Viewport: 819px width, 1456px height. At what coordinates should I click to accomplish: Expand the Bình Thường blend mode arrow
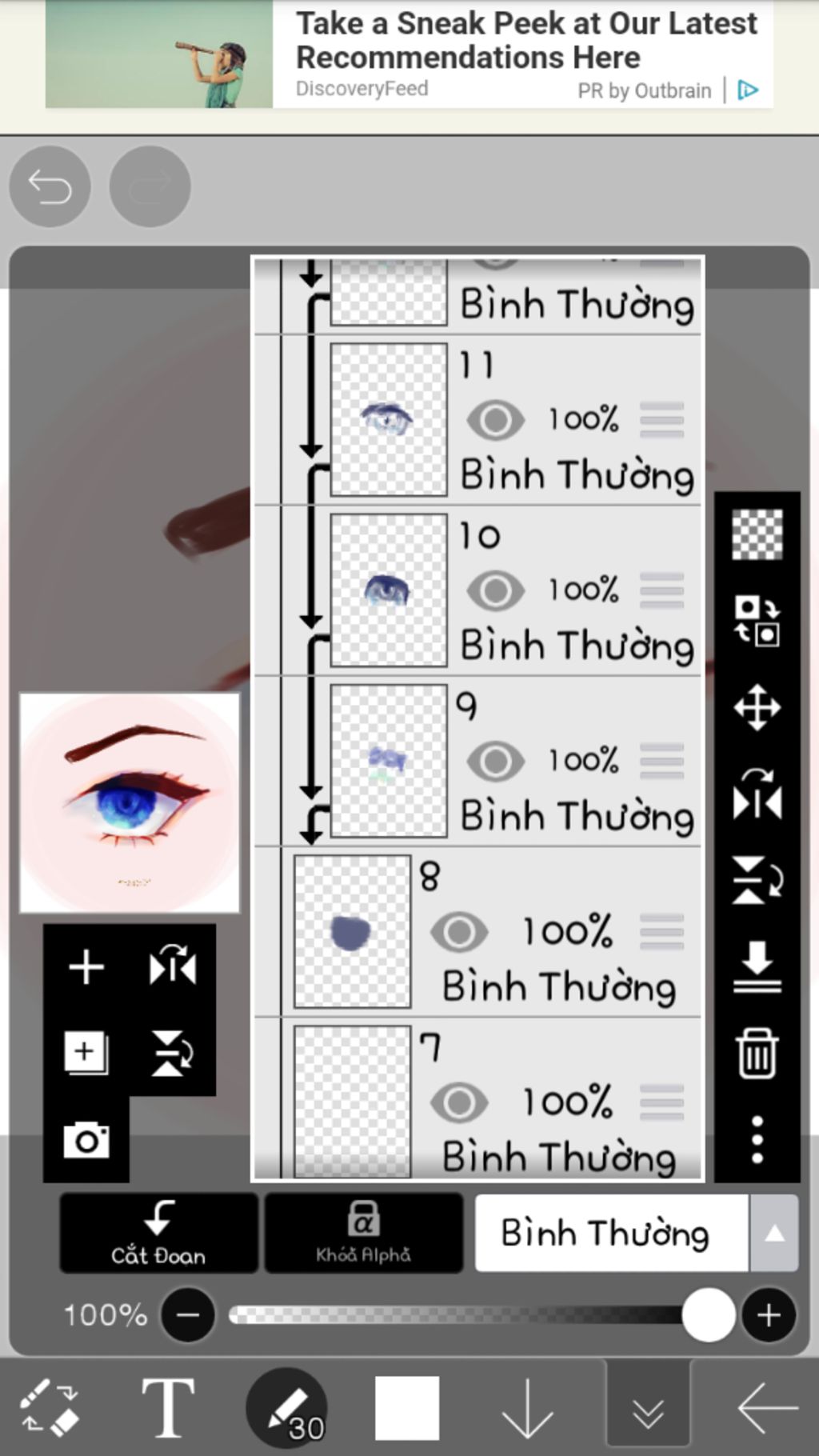pos(773,1234)
